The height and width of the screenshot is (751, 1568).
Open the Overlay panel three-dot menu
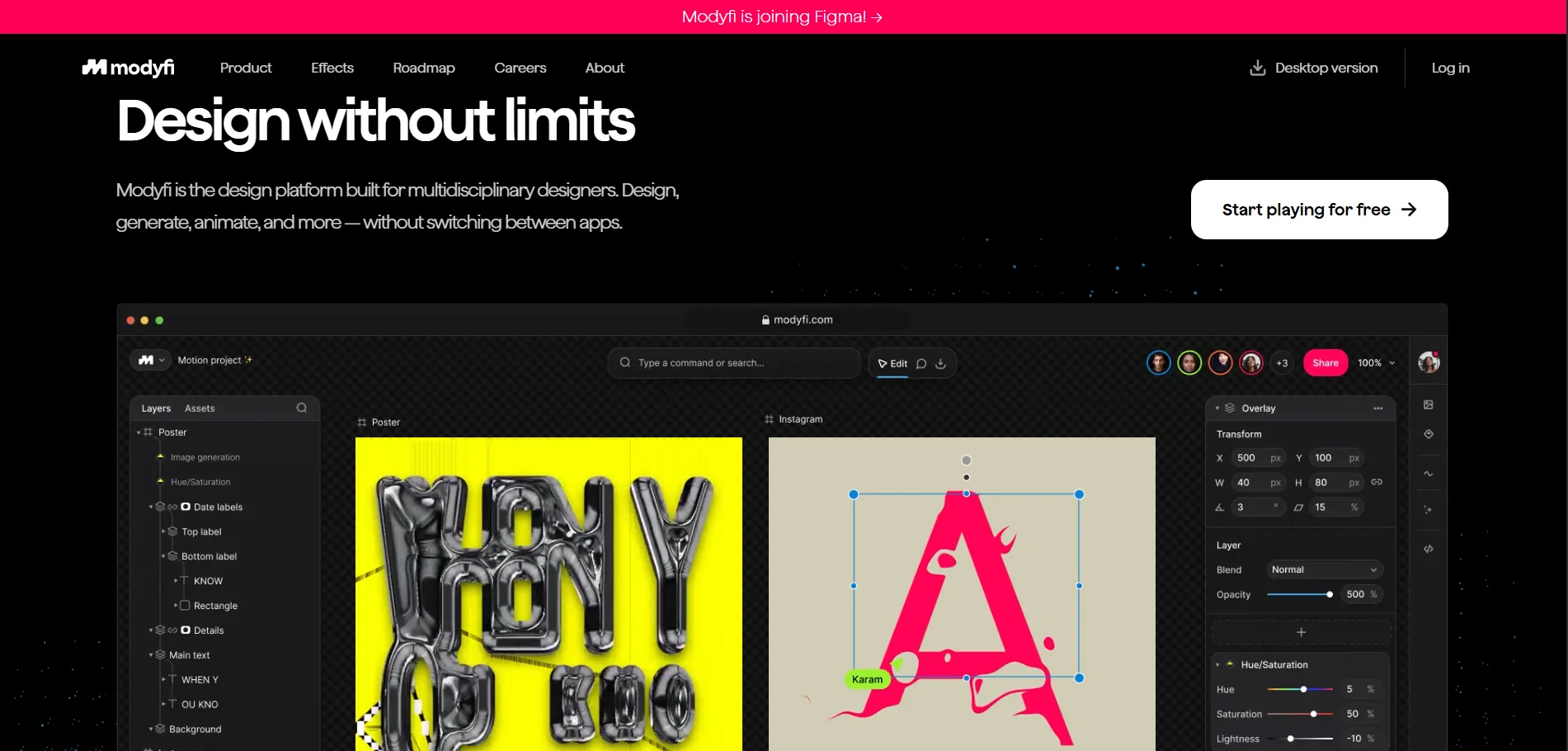[x=1377, y=409]
